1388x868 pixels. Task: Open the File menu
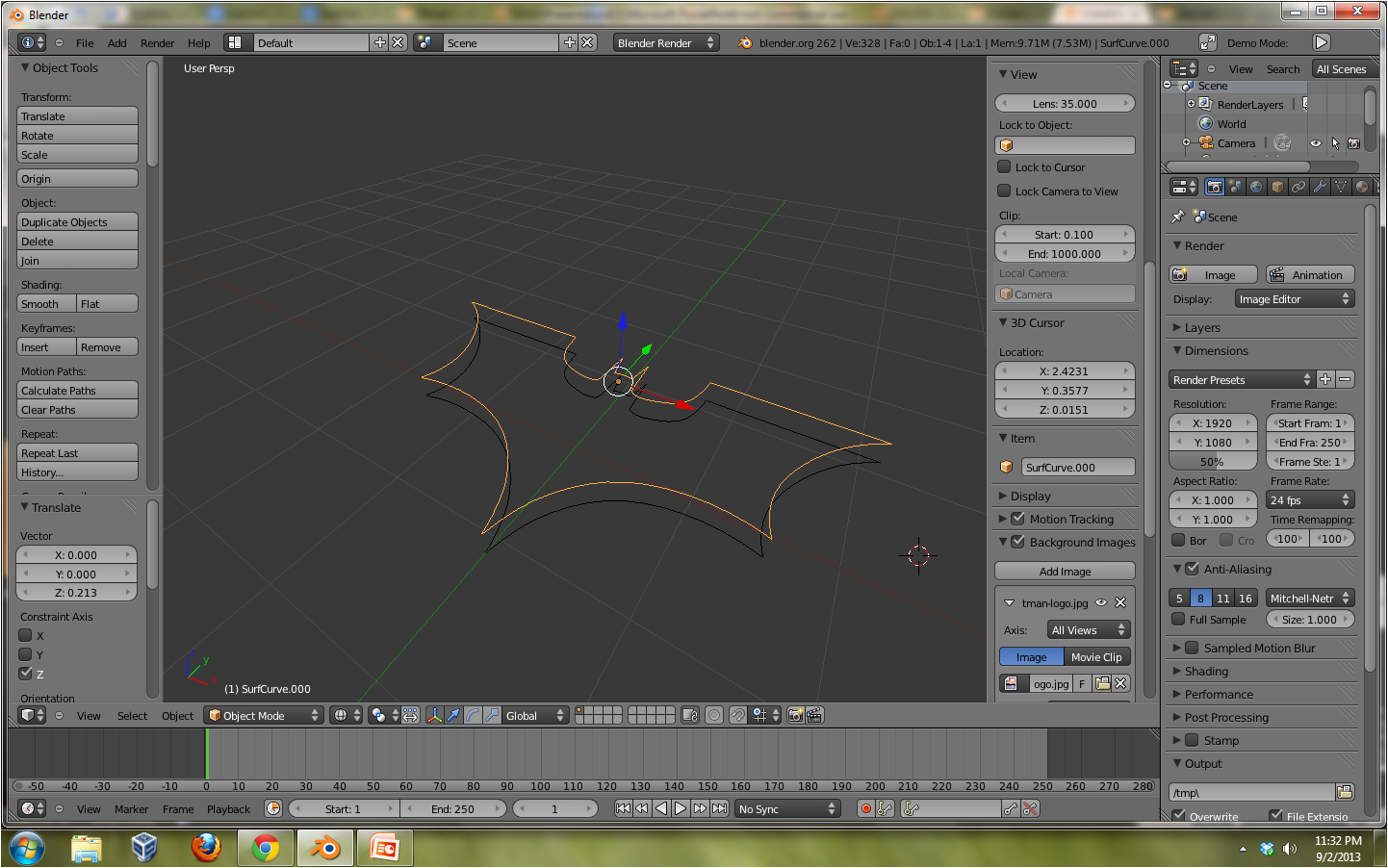85,42
